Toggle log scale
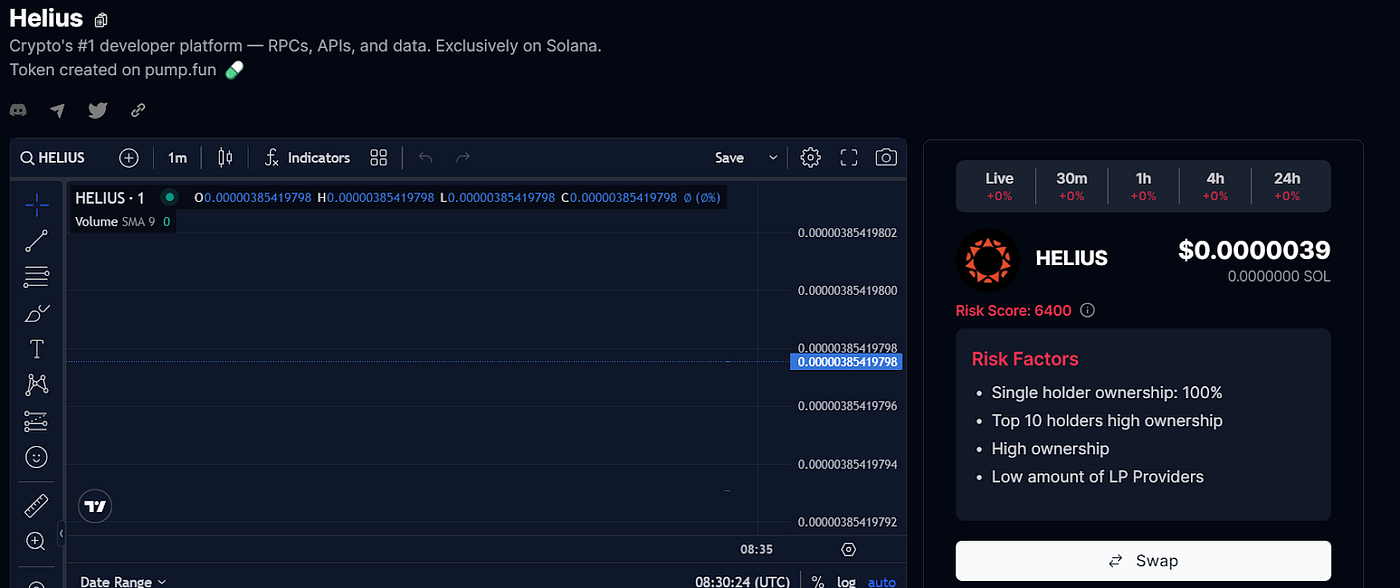This screenshot has width=1400, height=588. (x=846, y=581)
